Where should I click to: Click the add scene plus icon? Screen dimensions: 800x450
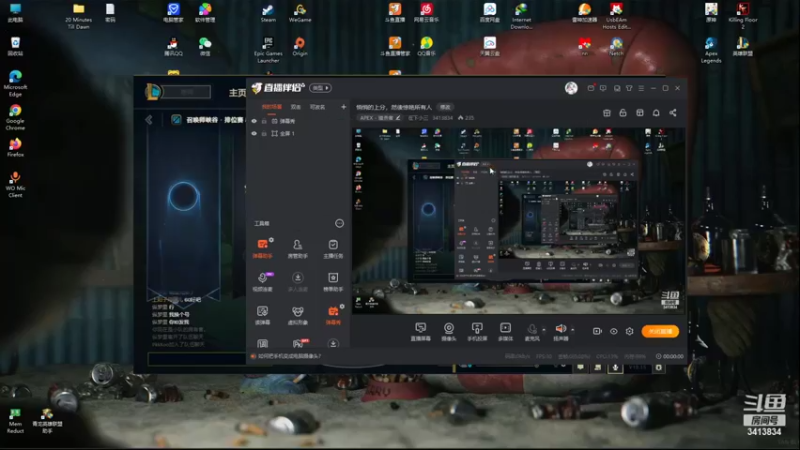(x=343, y=107)
